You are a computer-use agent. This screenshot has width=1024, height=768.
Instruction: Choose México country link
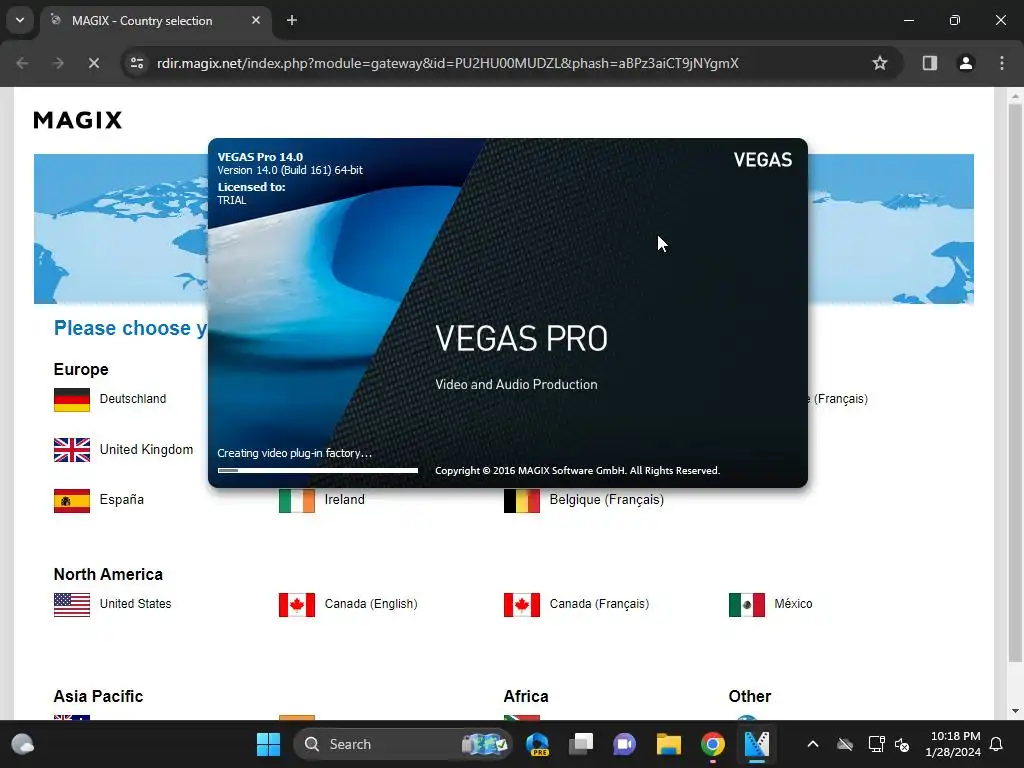pos(793,604)
